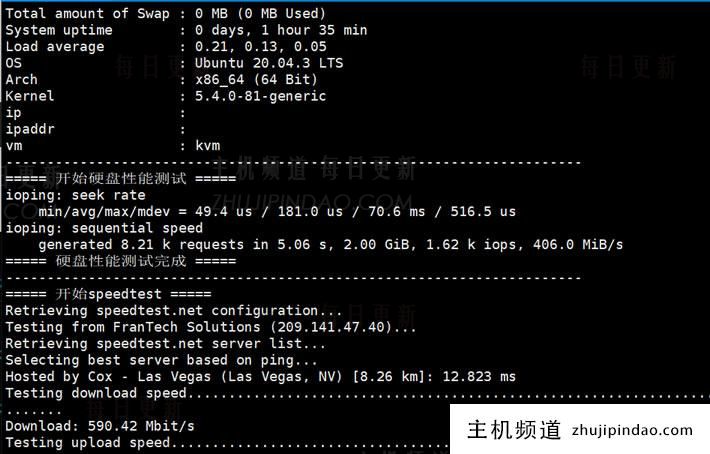Click the 开始硬盘性能测试 header
Image resolution: width=710 pixels, height=454 pixels.
[120, 178]
